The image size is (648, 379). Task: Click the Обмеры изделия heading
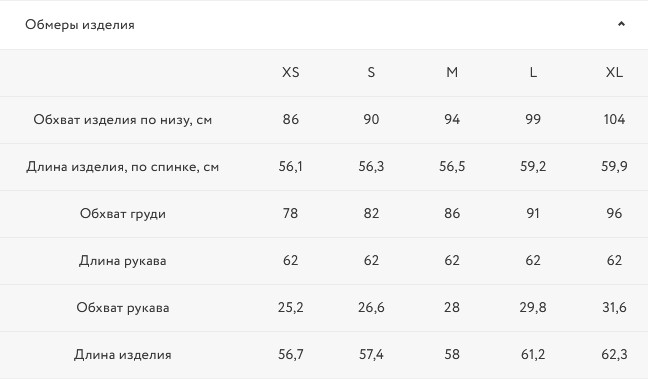coord(80,25)
